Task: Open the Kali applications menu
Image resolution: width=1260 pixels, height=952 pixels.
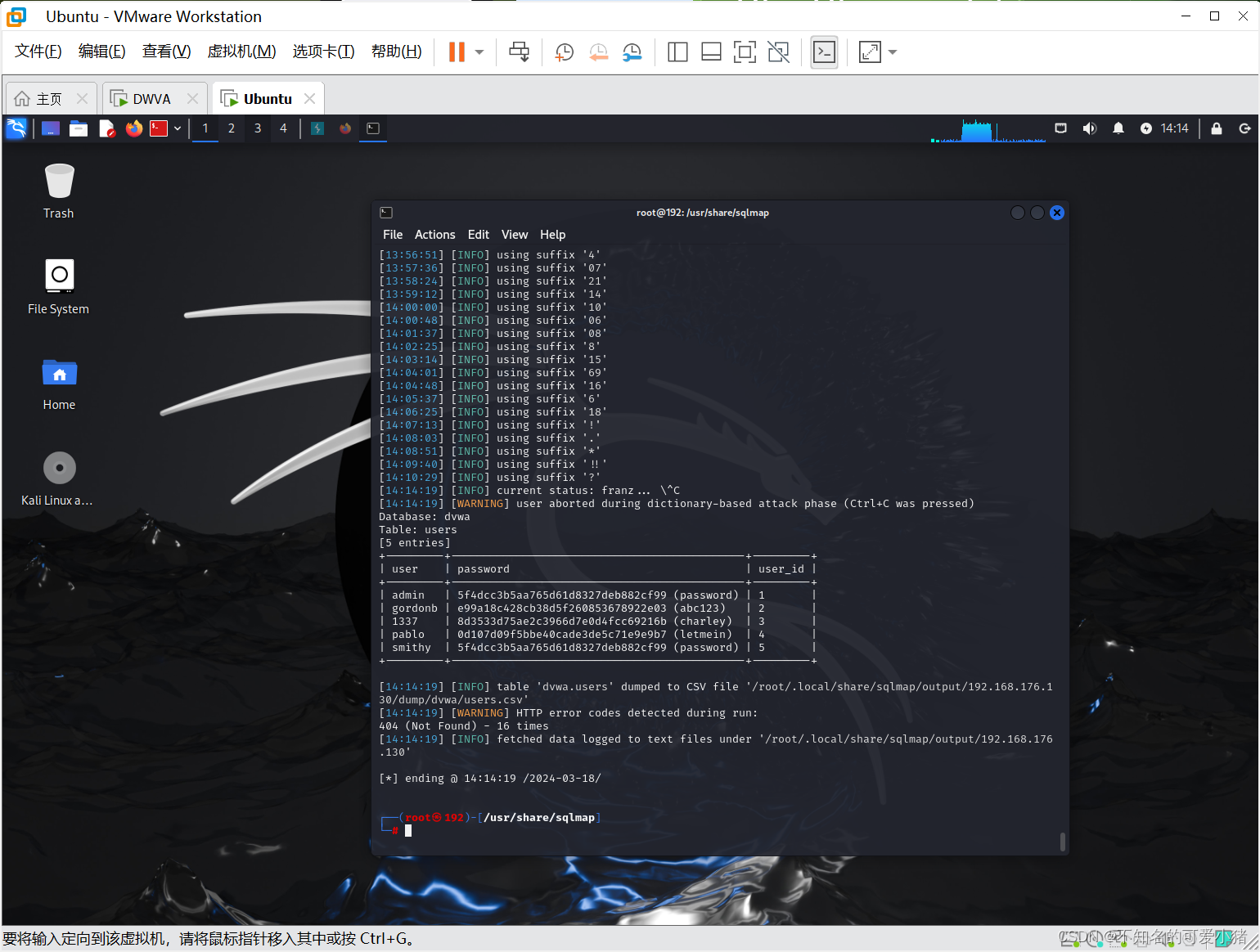Action: (x=17, y=128)
